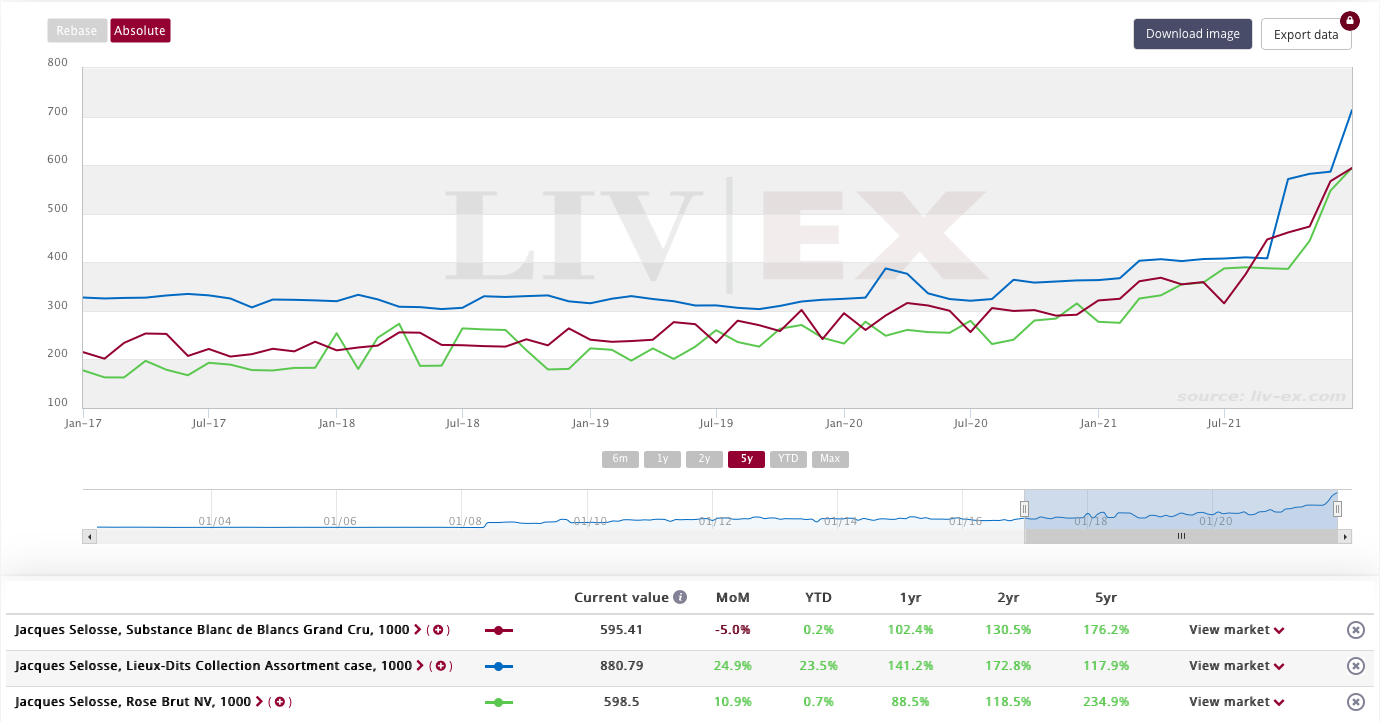
Task: Click the blue legend marker for Lieux-Dits
Action: (x=498, y=666)
